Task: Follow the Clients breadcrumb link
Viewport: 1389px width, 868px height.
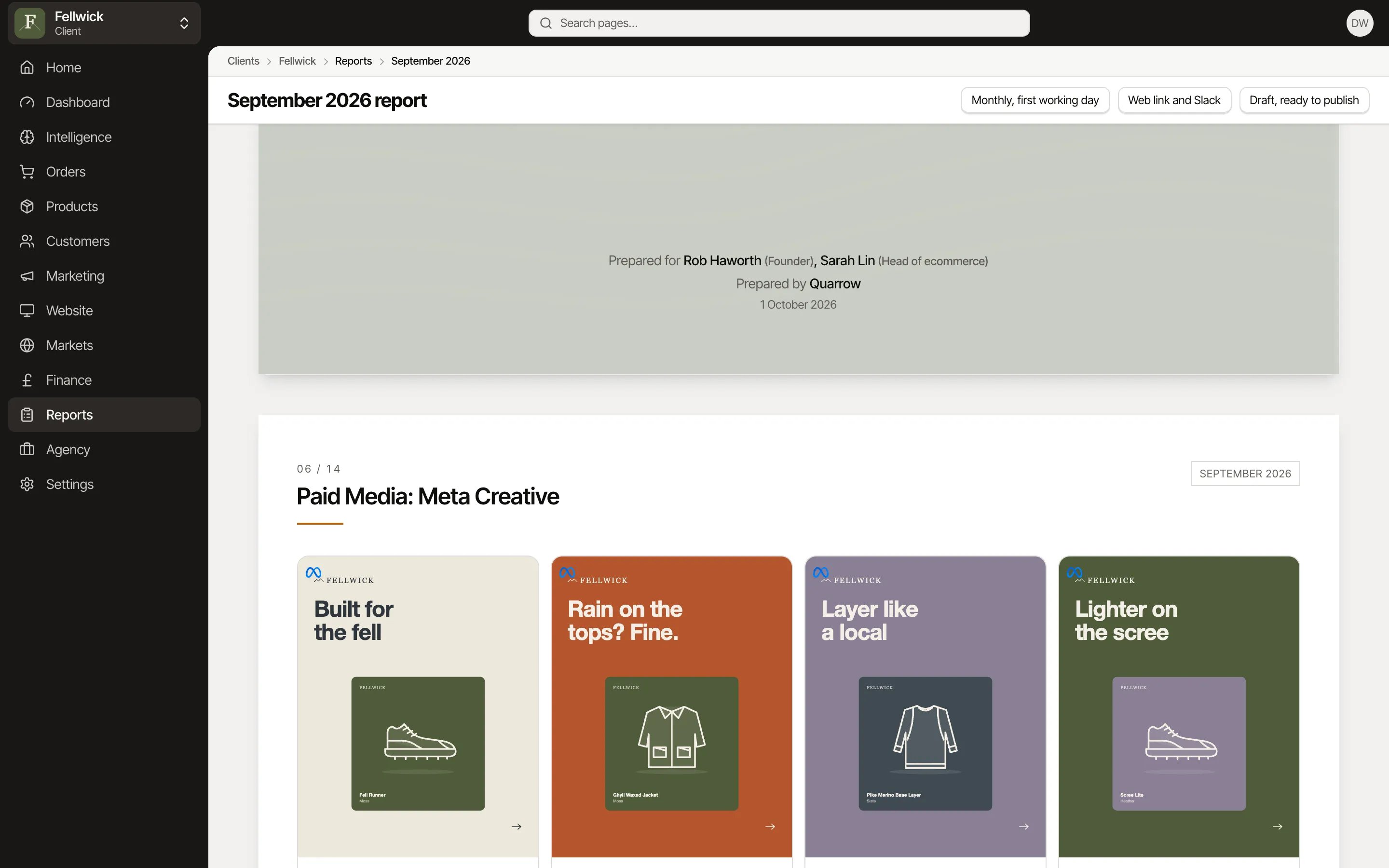Action: (x=244, y=61)
